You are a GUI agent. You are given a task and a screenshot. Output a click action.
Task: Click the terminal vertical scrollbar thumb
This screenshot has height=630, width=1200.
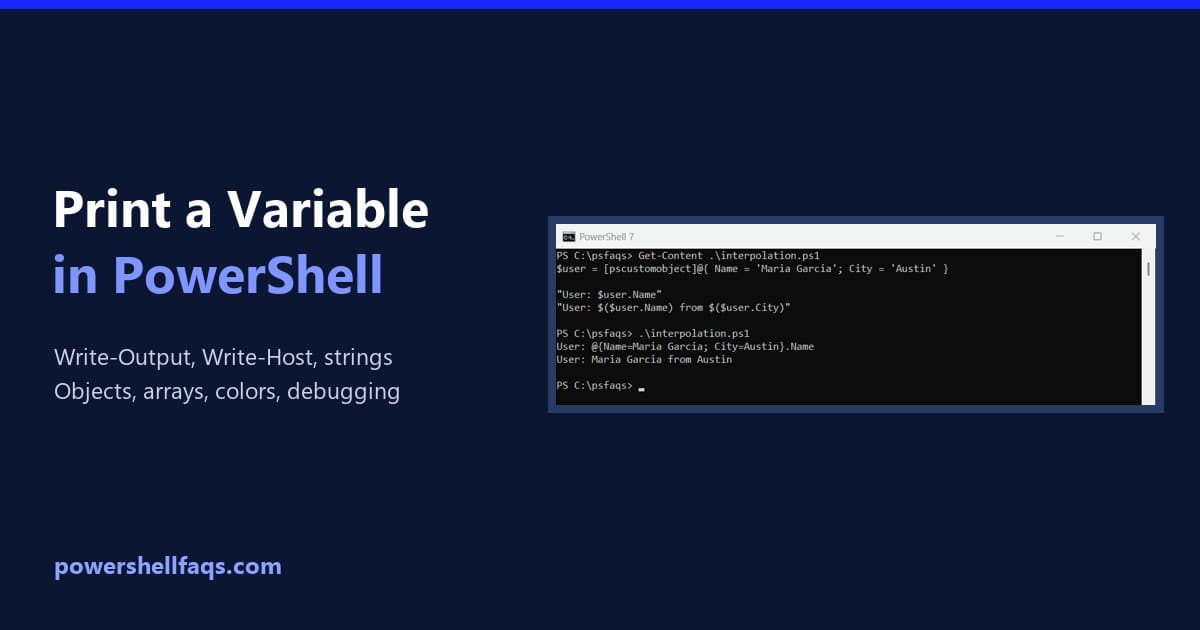(x=1148, y=268)
